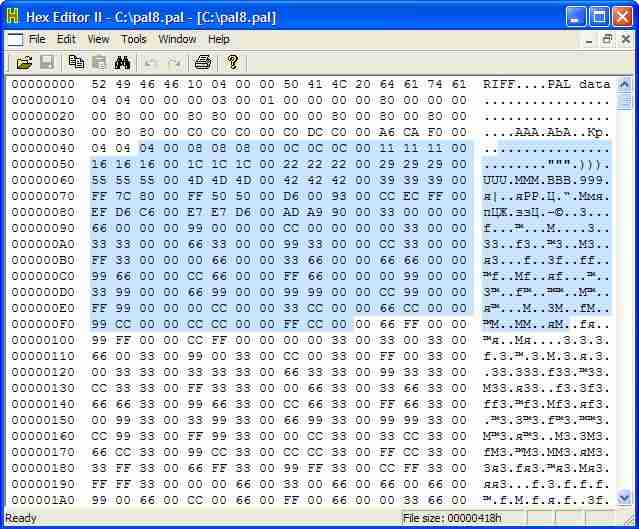
Task: Click first byte 52 on row 00000000
Action: click(99, 84)
